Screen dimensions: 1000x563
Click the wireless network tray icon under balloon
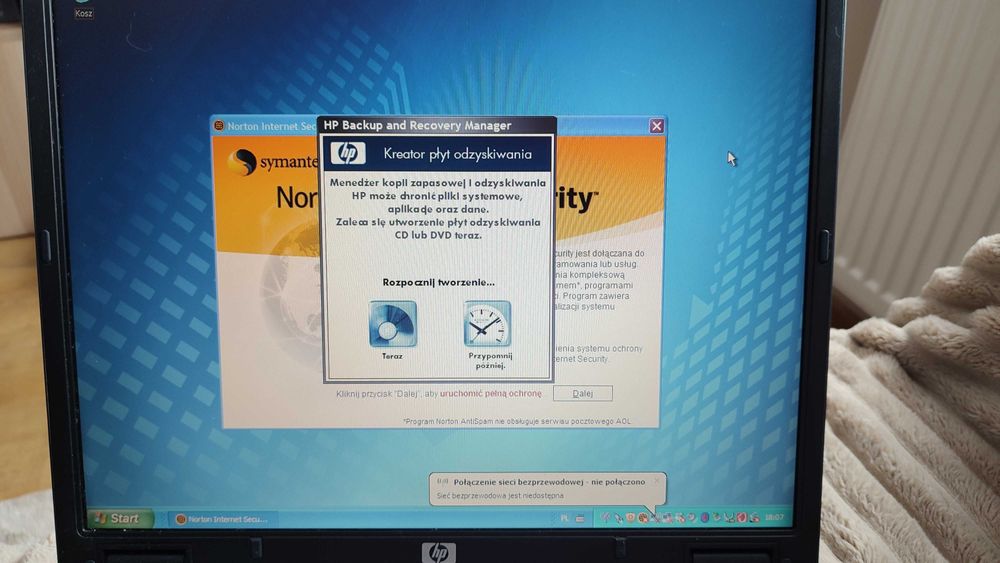point(656,518)
